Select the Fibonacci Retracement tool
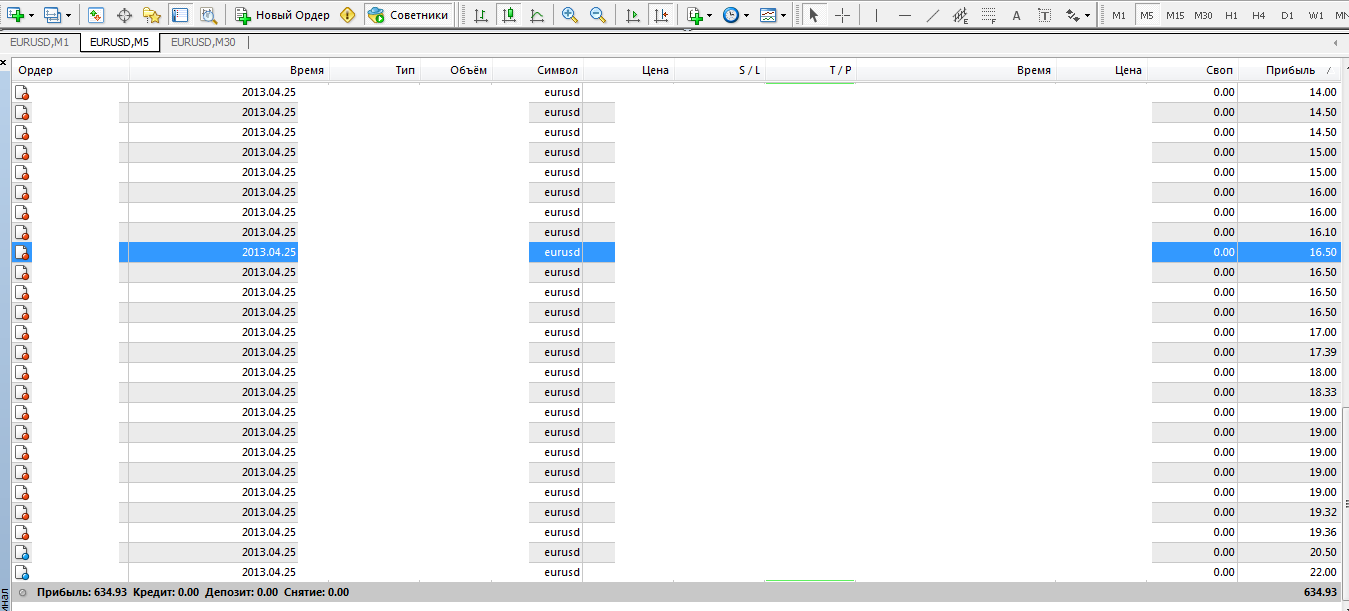Screen dimensions: 1349x611 coord(988,15)
